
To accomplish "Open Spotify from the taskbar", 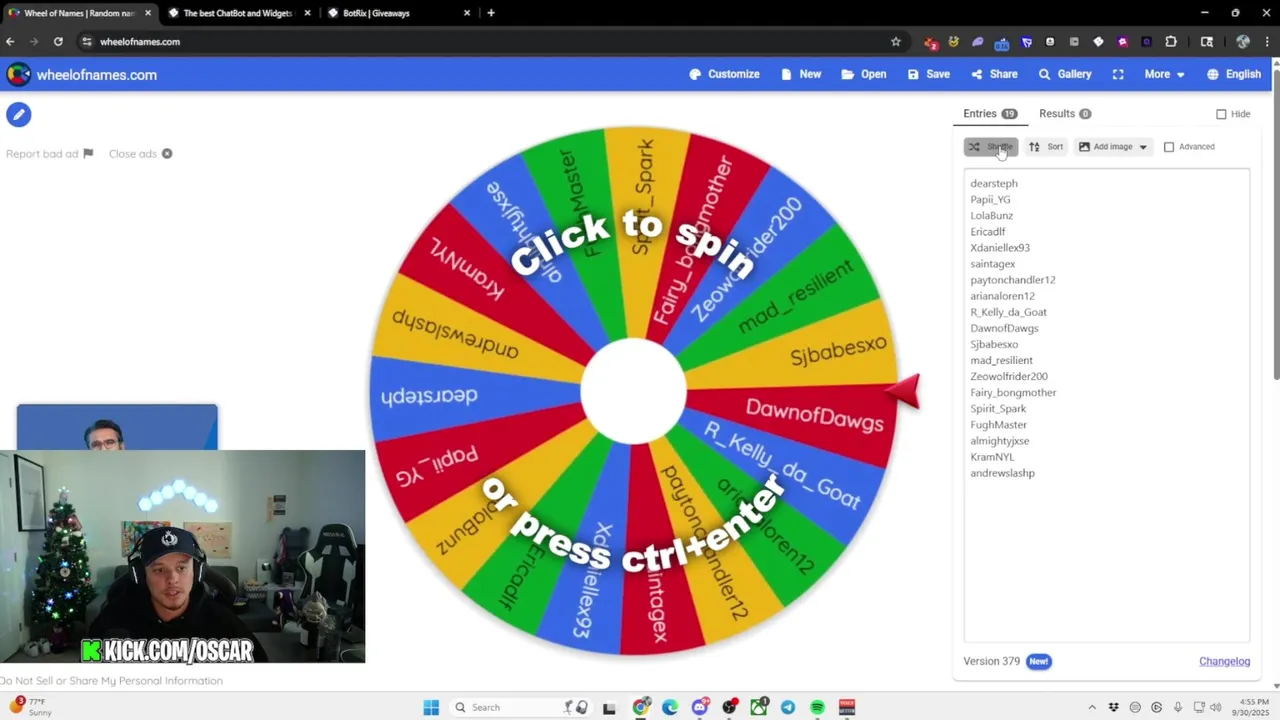I will 817,707.
